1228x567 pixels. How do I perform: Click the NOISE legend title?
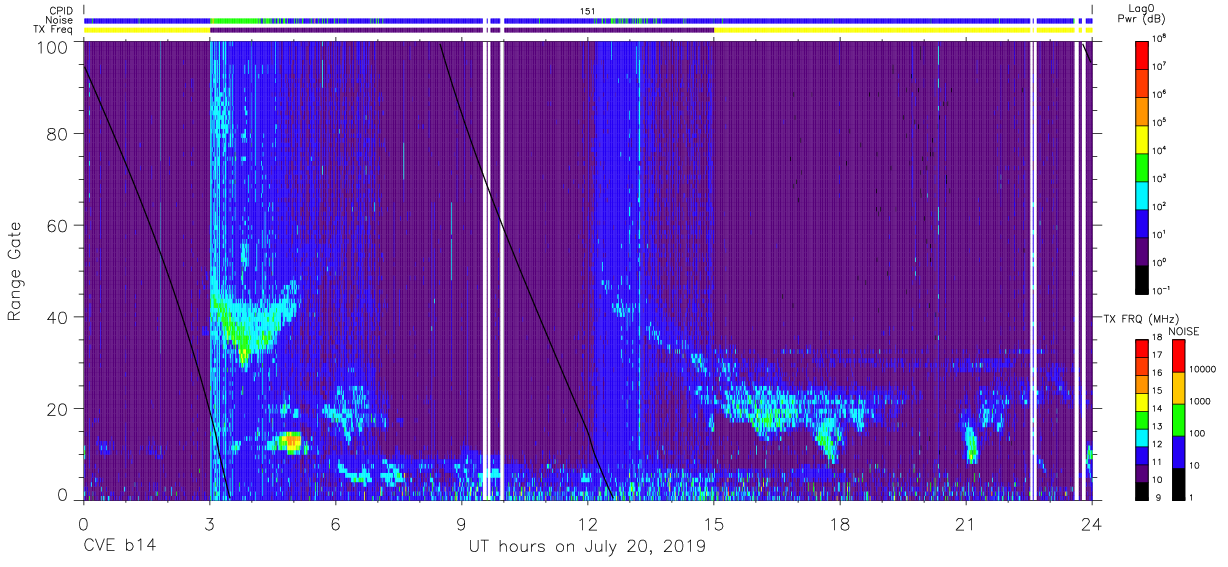point(1184,331)
